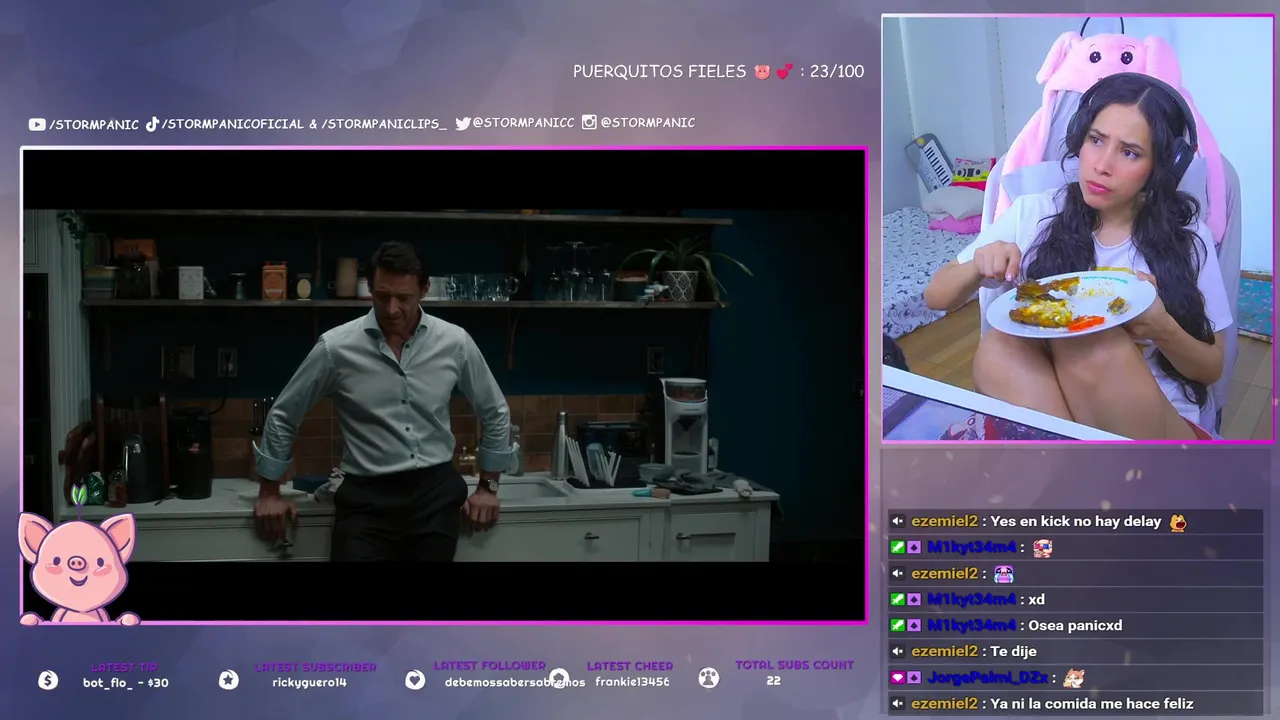The width and height of the screenshot is (1280, 720).
Task: Click speaker badge on 'Yes en kick' message
Action: [898, 521]
